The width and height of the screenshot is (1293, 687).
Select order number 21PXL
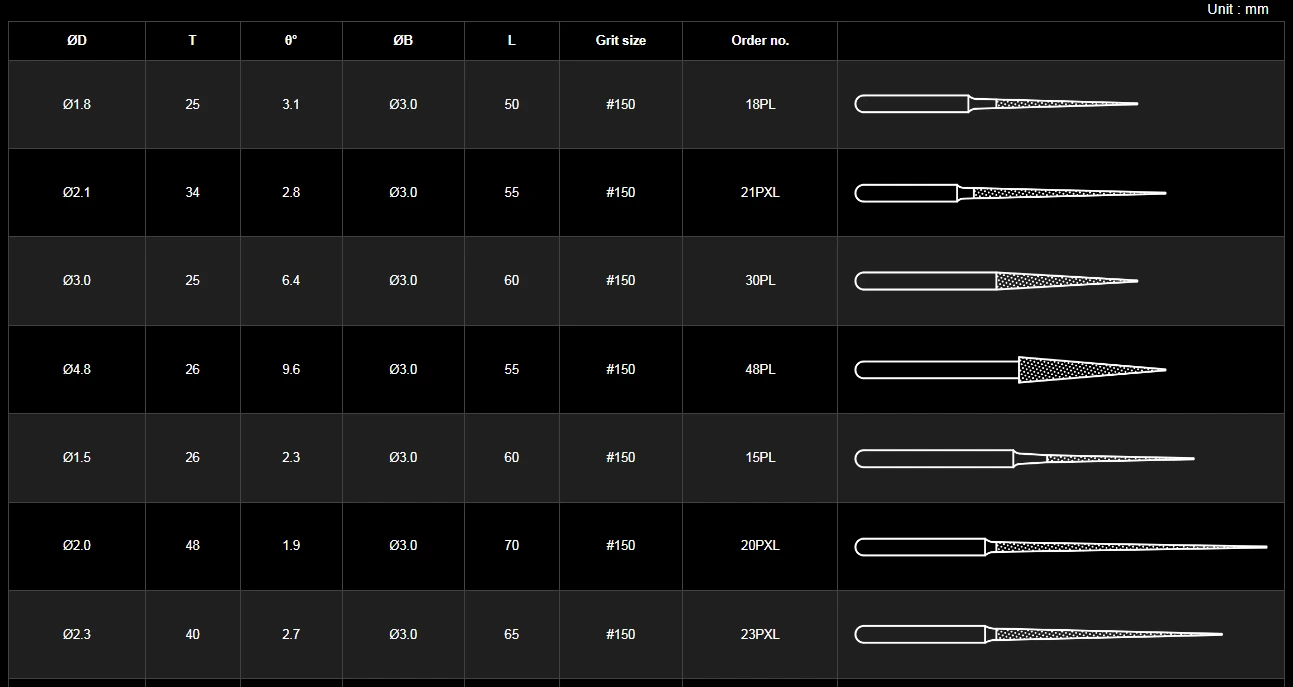point(760,192)
